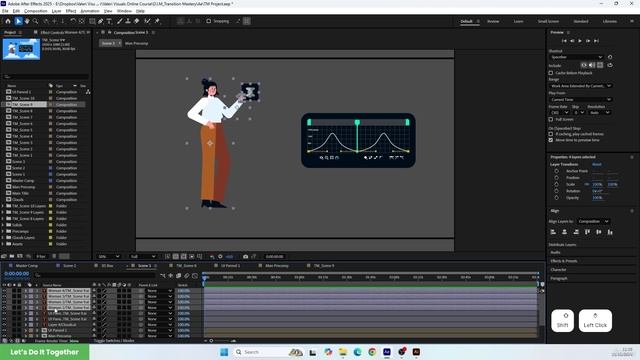Align layers to left edge
The image size is (640, 360).
tap(553, 232)
